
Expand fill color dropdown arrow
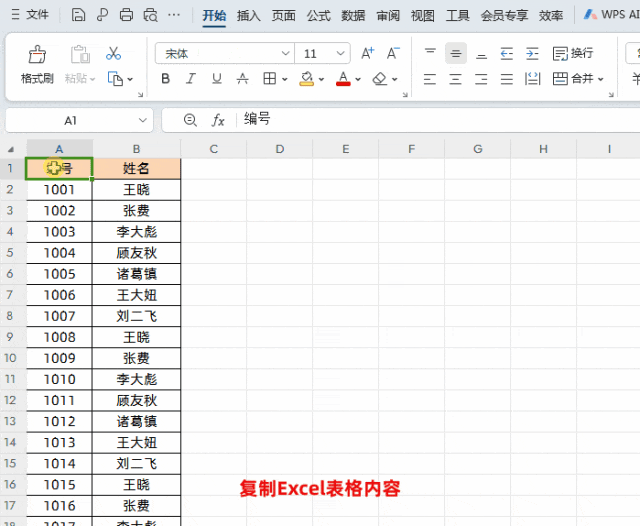tap(322, 79)
